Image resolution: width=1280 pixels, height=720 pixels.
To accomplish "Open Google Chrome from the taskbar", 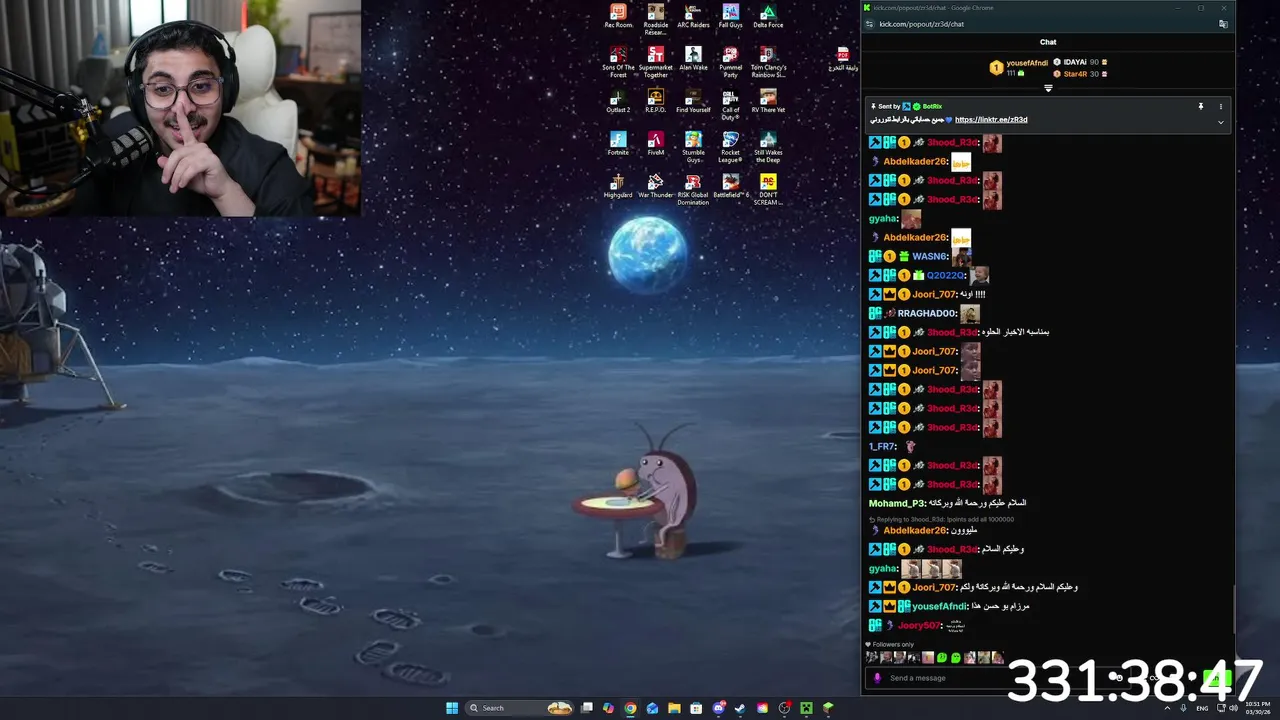I will [630, 708].
